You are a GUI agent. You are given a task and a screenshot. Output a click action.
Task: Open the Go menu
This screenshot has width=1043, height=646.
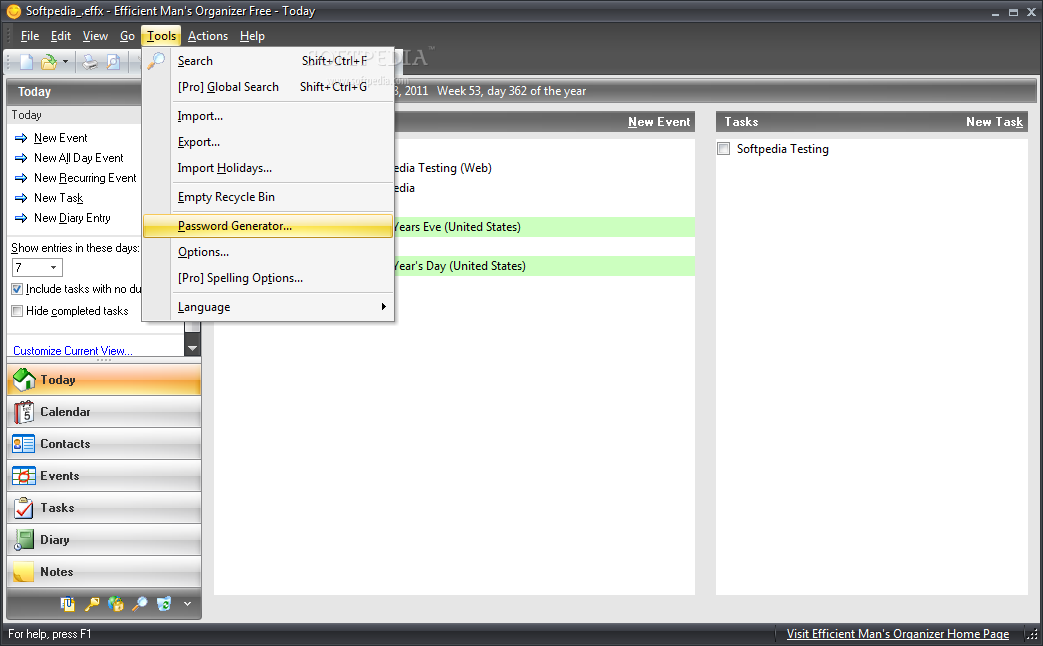(x=127, y=36)
